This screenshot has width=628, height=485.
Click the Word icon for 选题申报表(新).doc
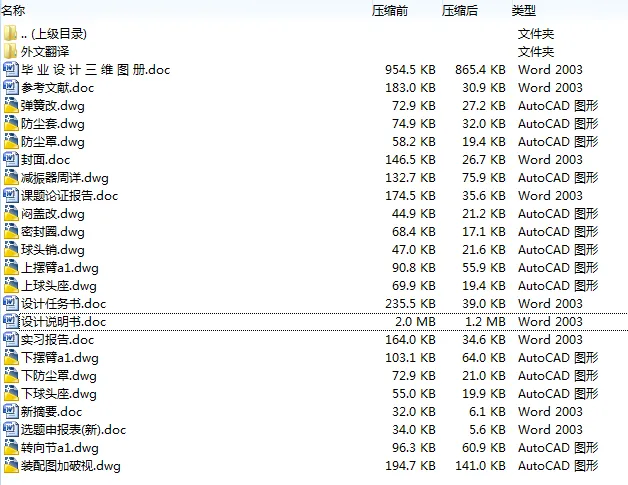[x=11, y=430]
